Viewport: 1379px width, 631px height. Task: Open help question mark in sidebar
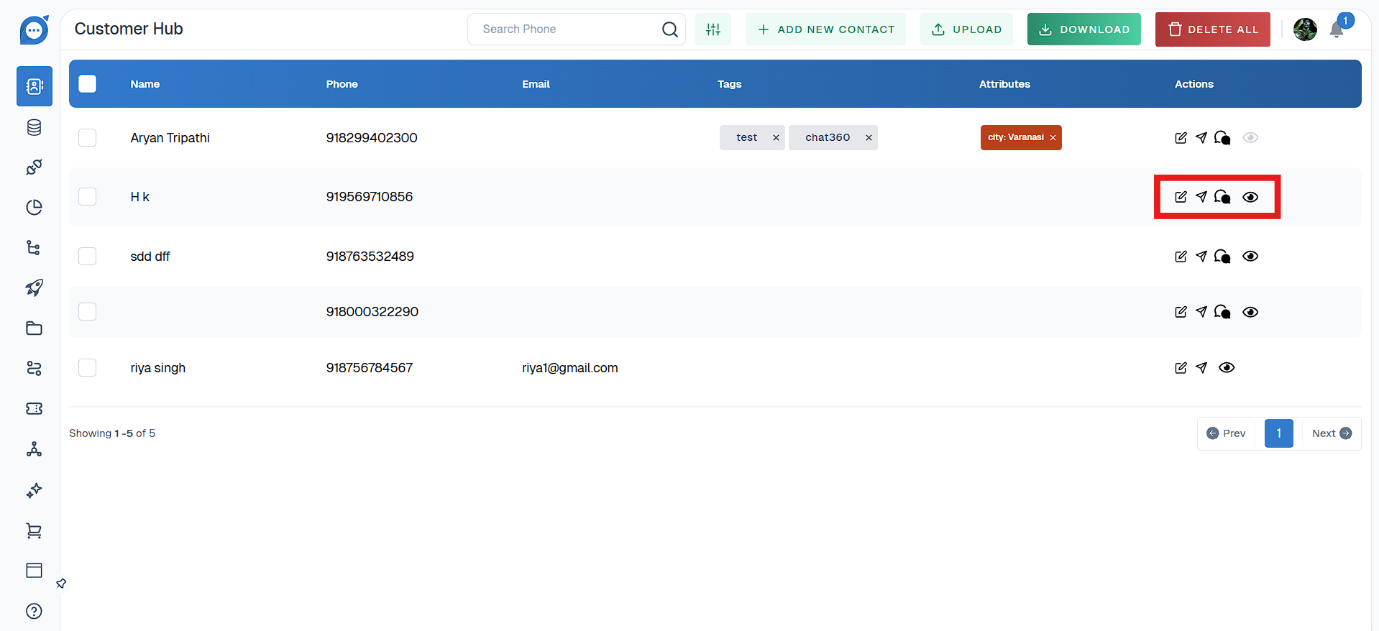click(x=34, y=611)
